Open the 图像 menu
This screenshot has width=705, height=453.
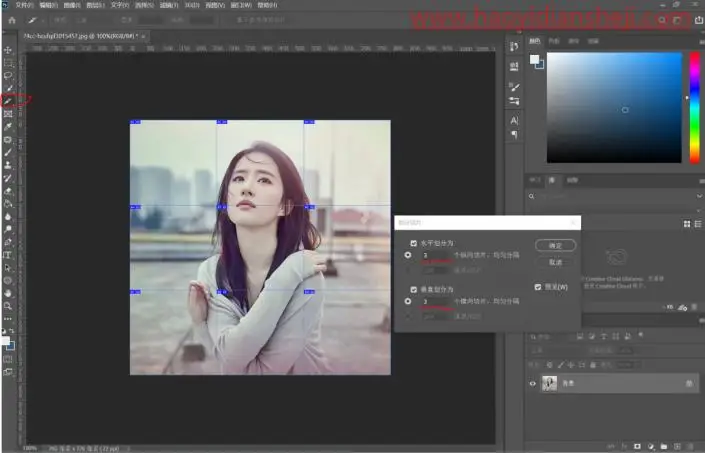click(72, 5)
